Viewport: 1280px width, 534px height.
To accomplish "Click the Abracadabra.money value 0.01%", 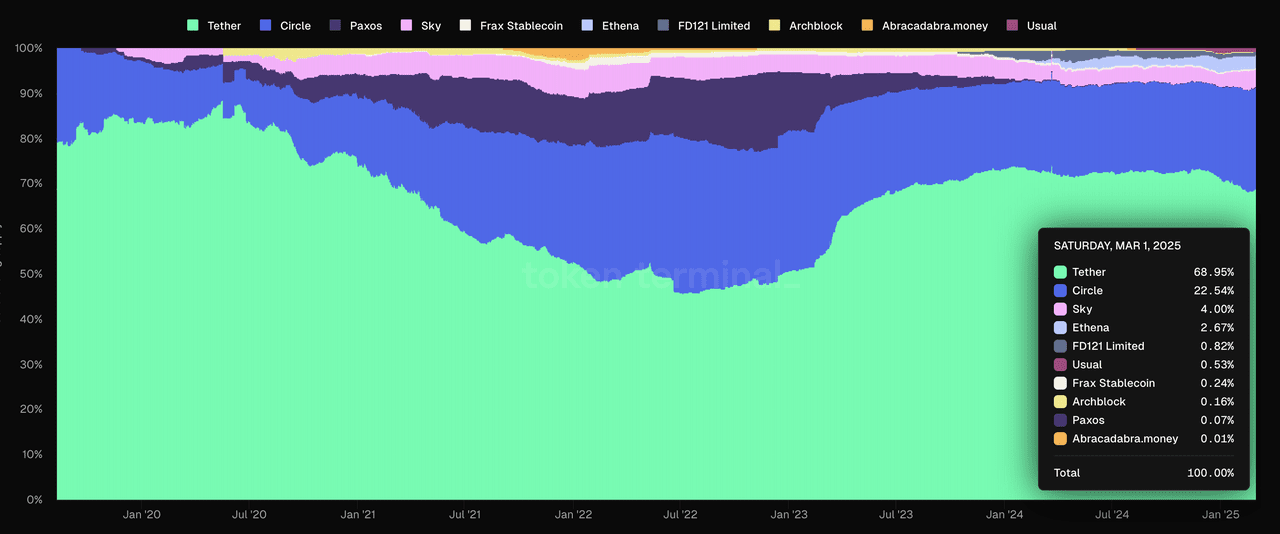I will (1217, 438).
